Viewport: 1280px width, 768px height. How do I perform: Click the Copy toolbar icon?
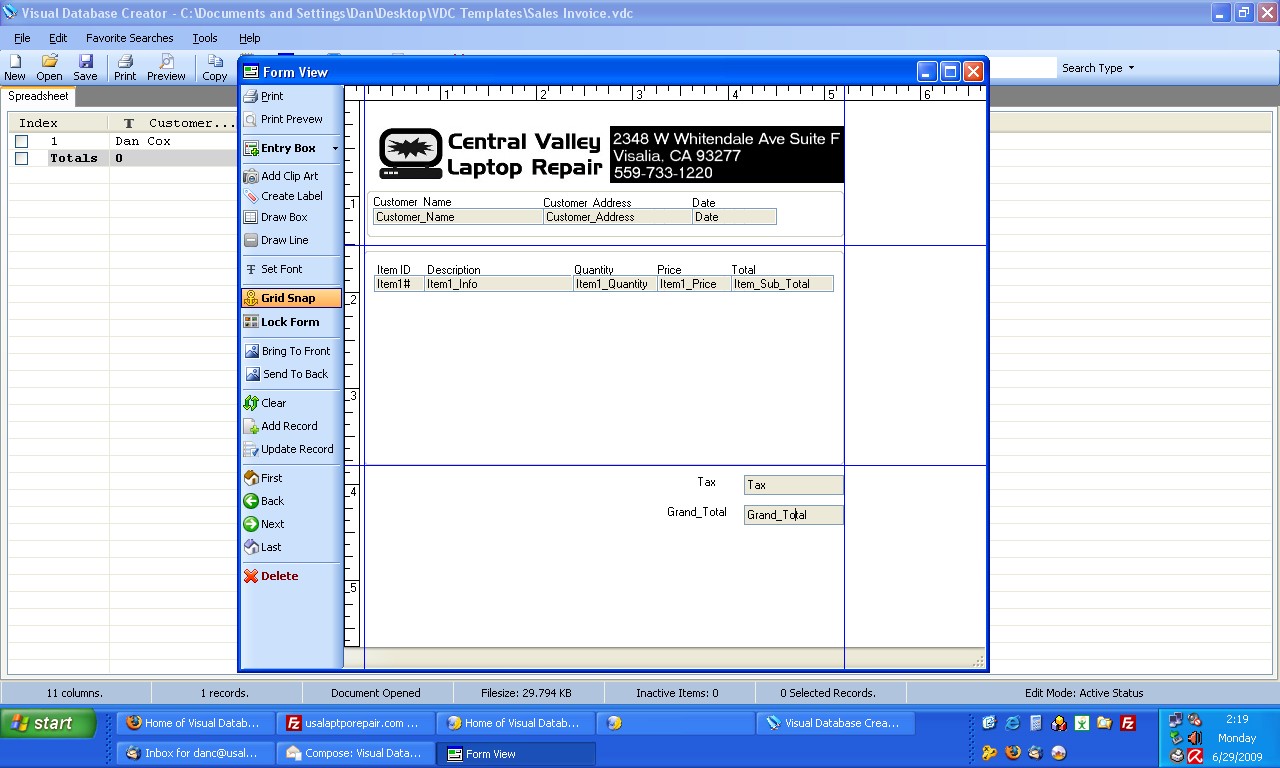(x=215, y=68)
